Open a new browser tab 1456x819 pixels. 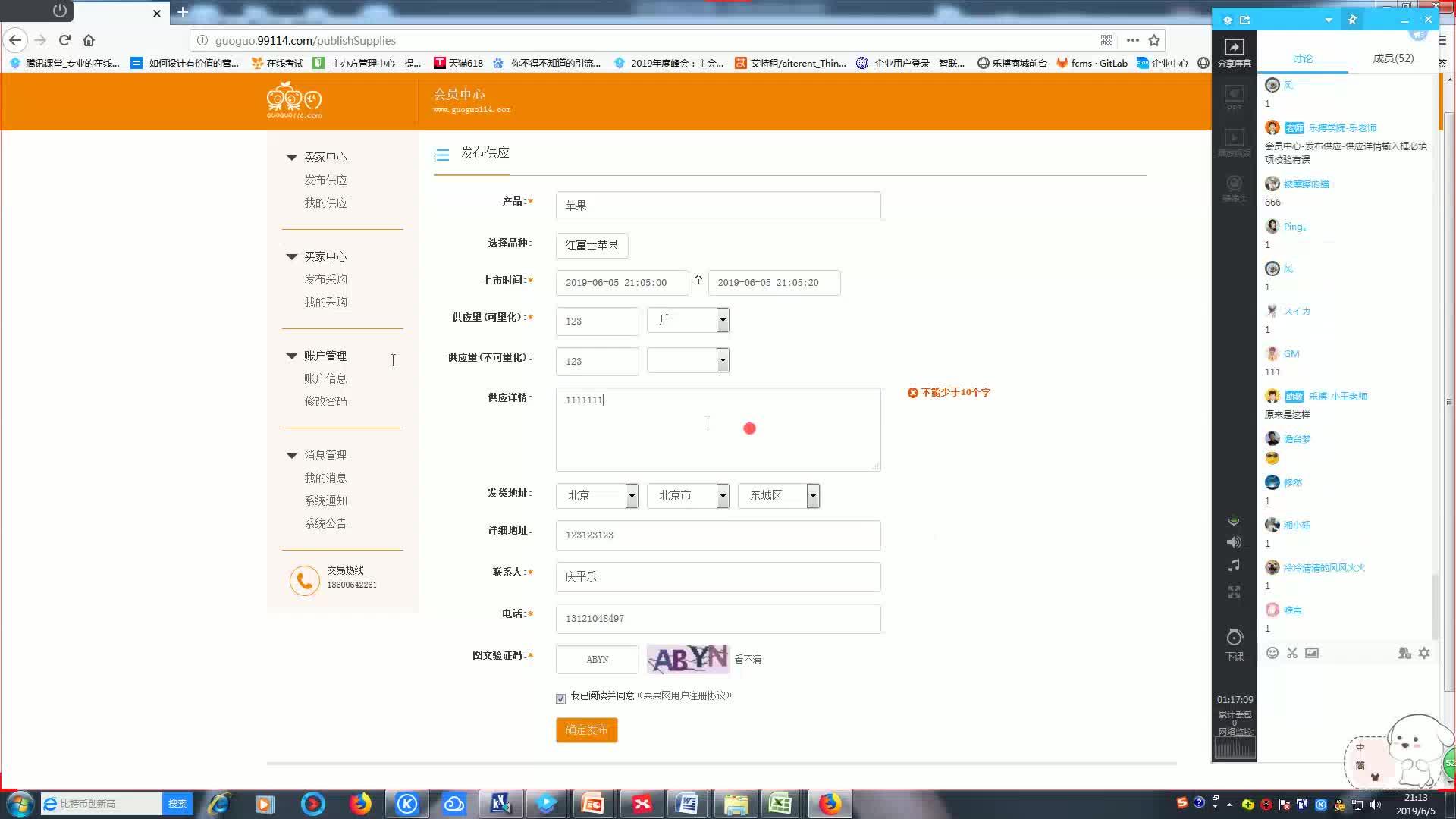[183, 12]
